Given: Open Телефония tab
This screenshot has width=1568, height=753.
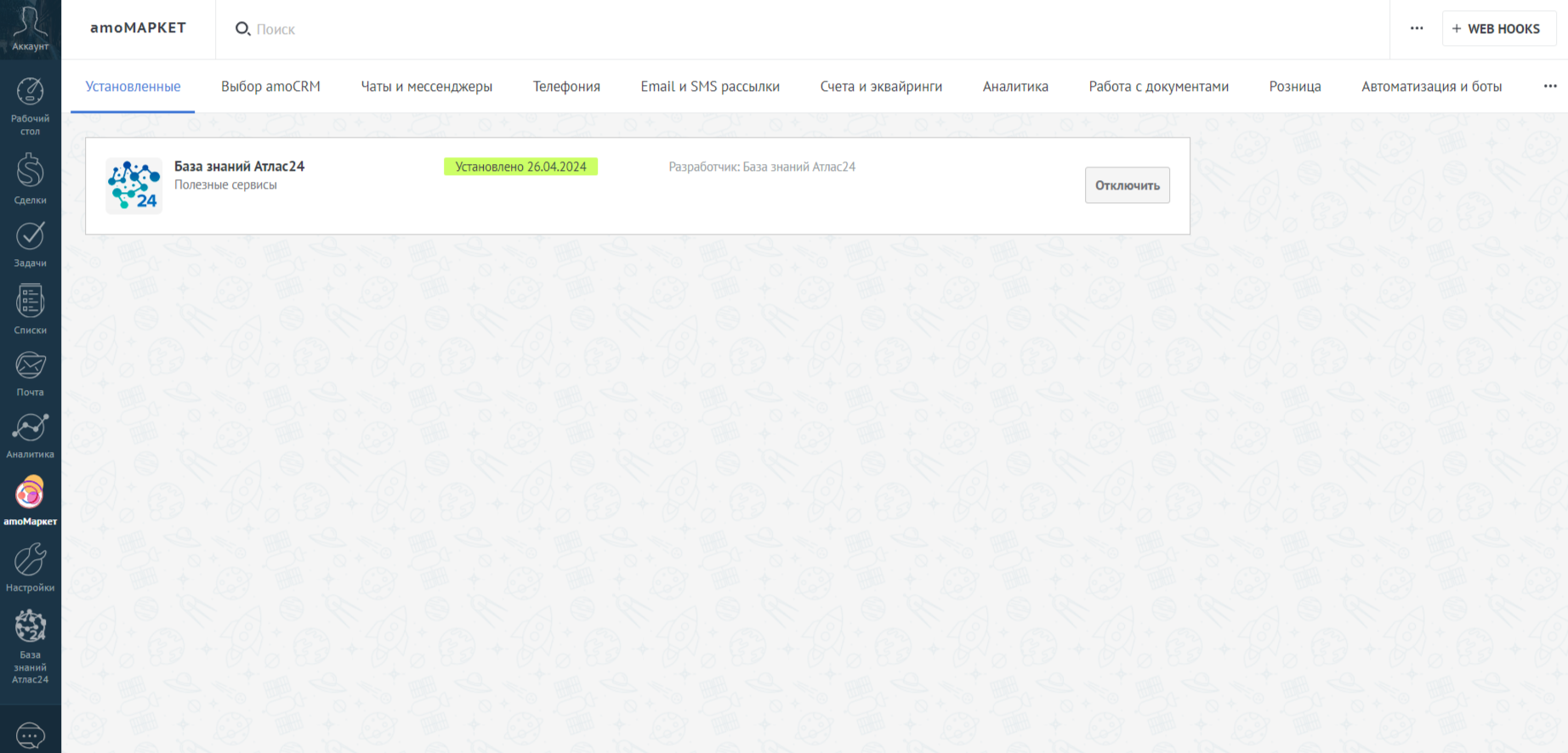Looking at the screenshot, I should tap(566, 86).
